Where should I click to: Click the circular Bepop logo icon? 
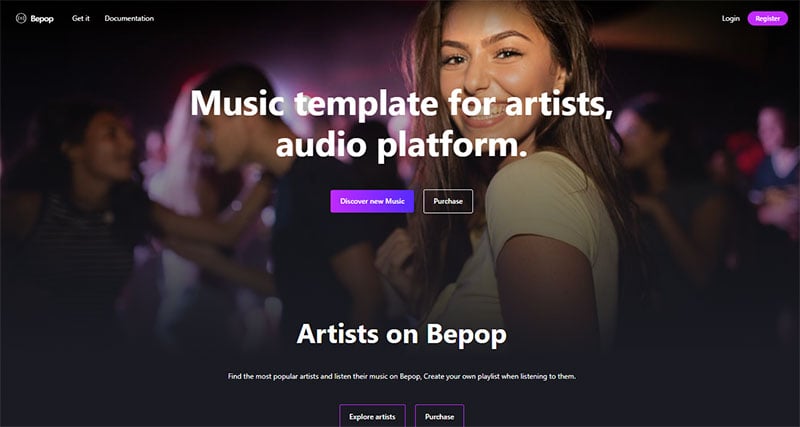coord(21,18)
